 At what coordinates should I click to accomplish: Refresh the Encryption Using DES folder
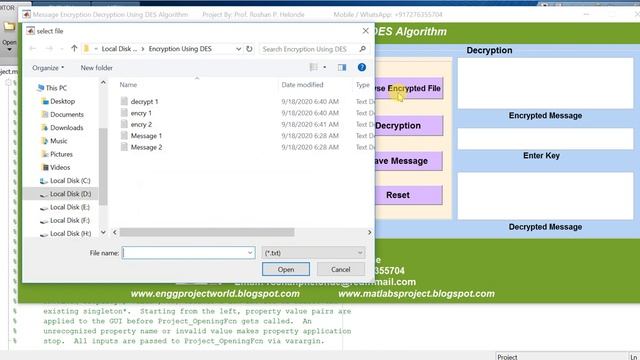249,49
